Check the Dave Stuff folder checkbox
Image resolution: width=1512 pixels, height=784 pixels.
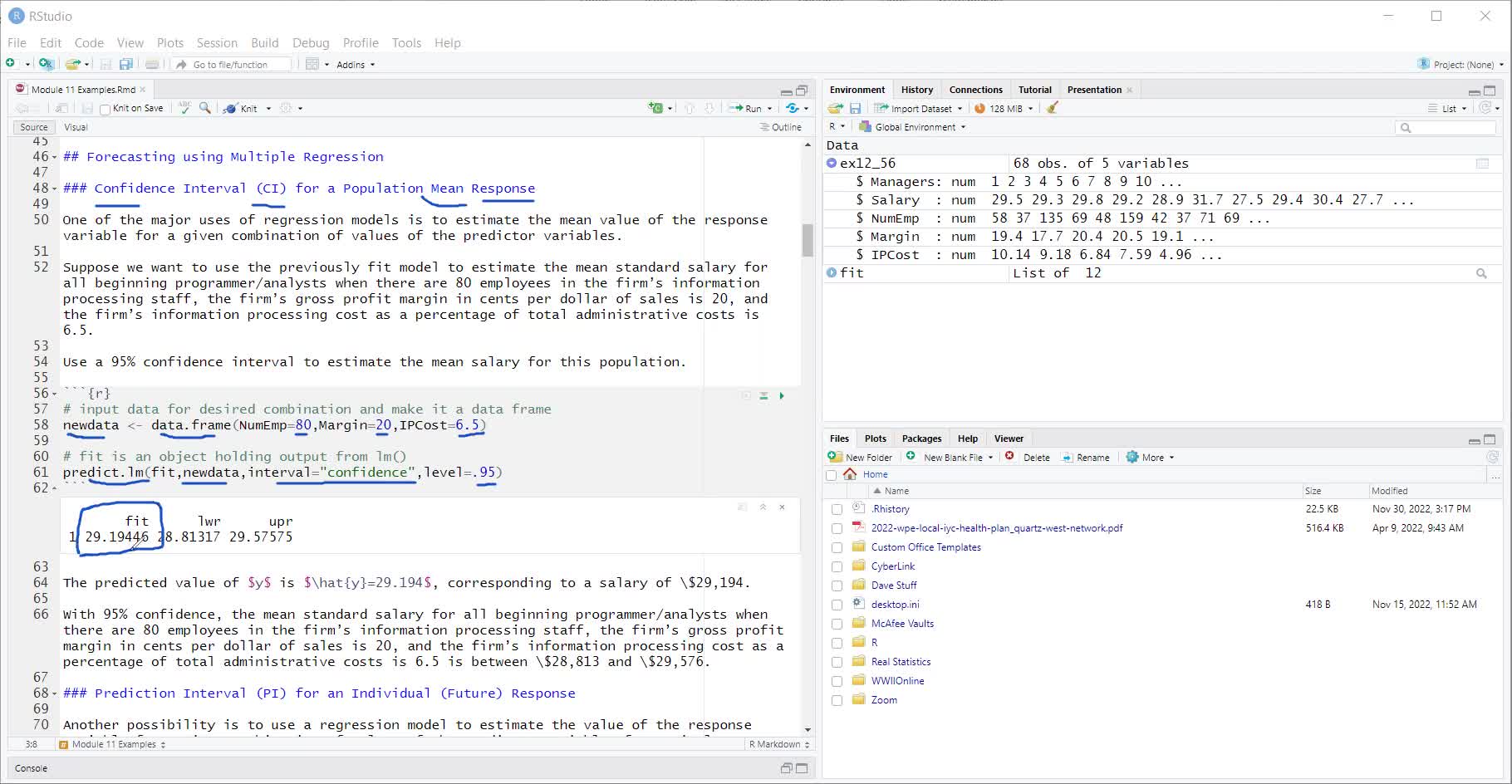837,586
